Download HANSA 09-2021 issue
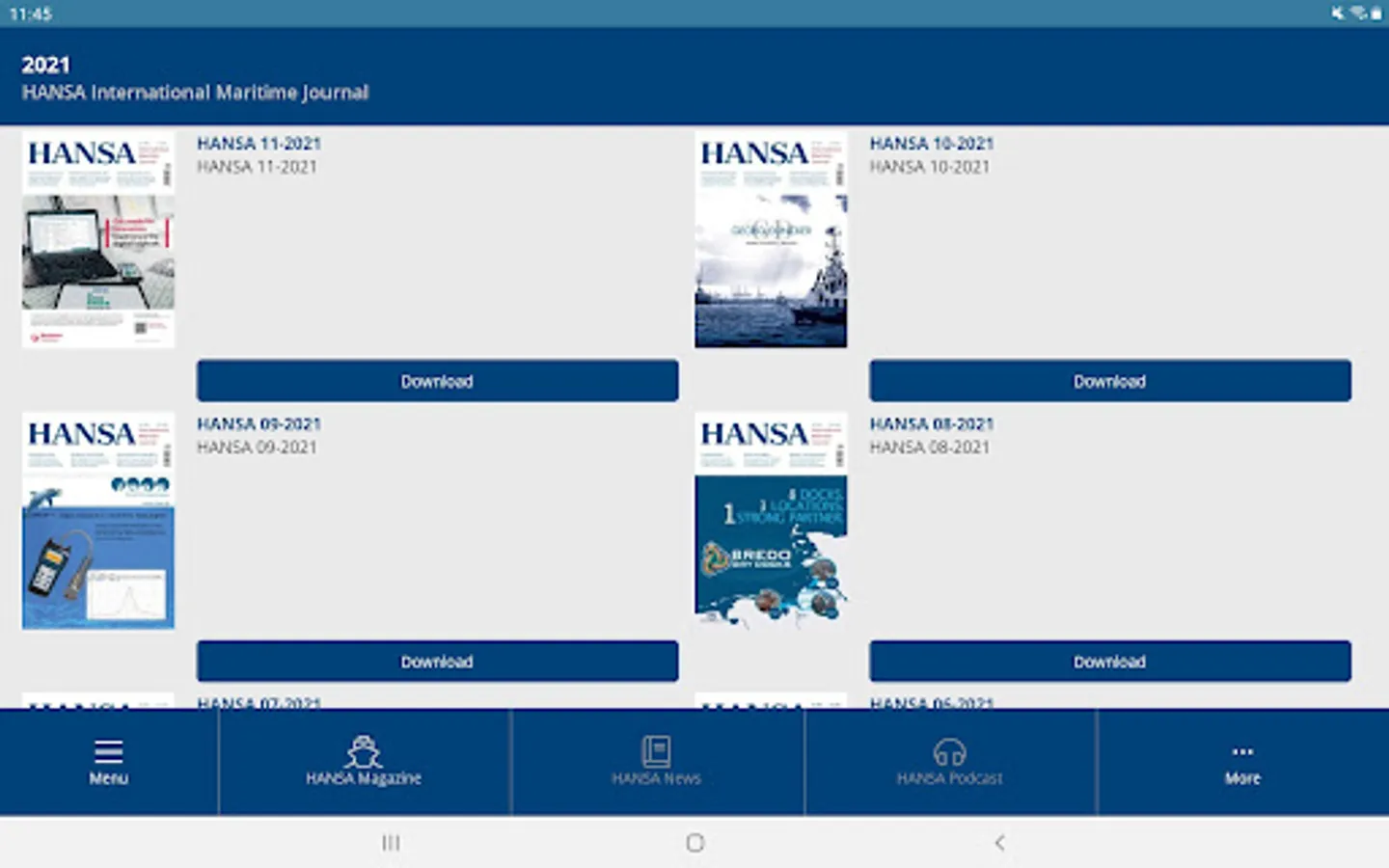 (437, 662)
